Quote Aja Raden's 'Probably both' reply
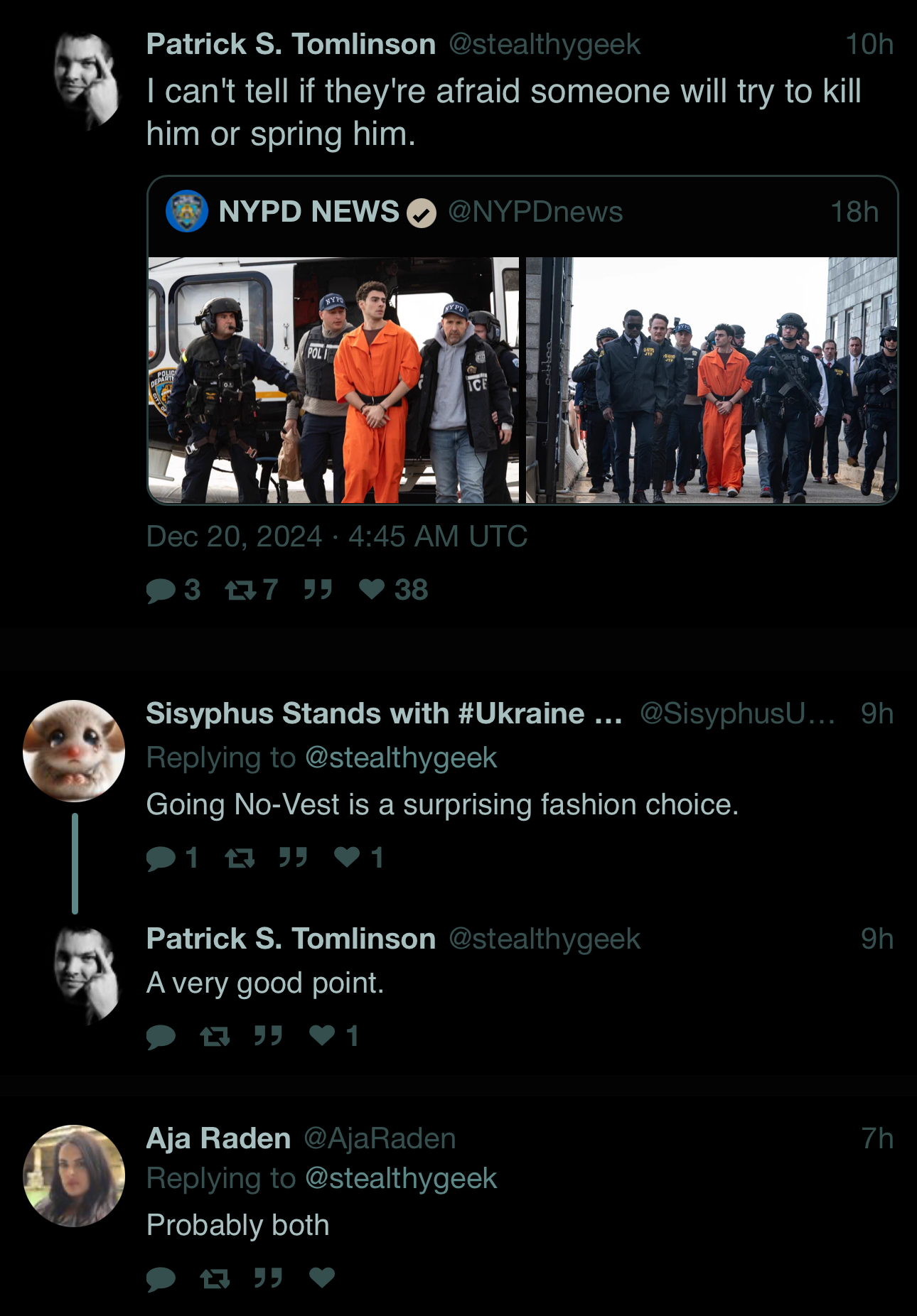Screen dimensions: 917x1316 pos(268,1278)
